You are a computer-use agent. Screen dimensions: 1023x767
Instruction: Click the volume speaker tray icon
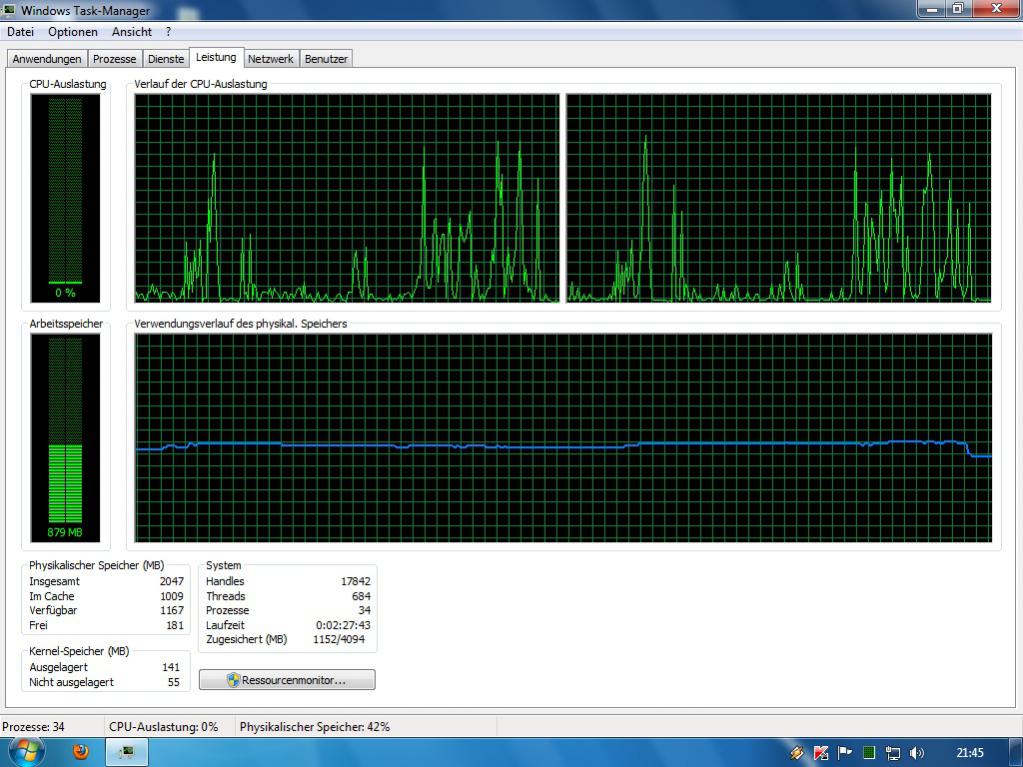click(917, 753)
